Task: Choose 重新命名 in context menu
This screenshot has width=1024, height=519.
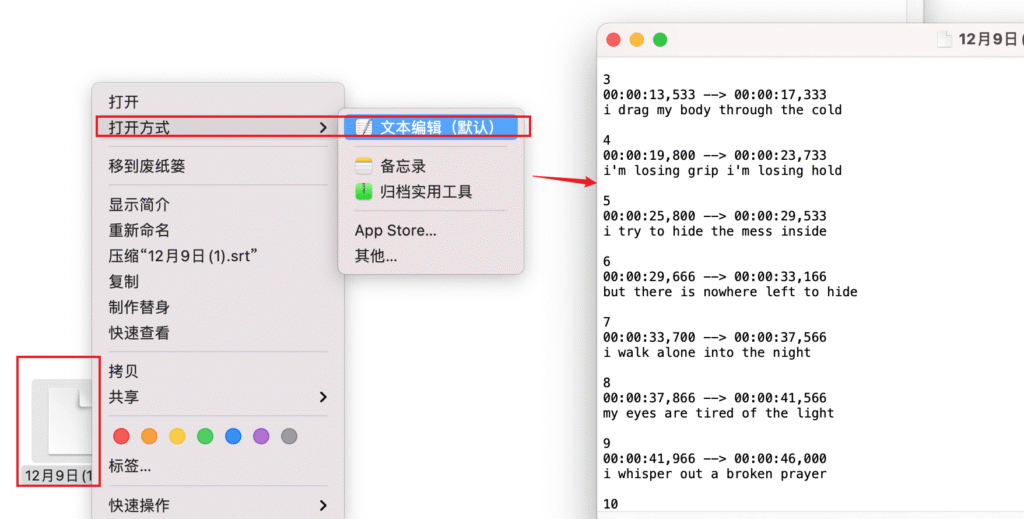Action: [x=139, y=230]
